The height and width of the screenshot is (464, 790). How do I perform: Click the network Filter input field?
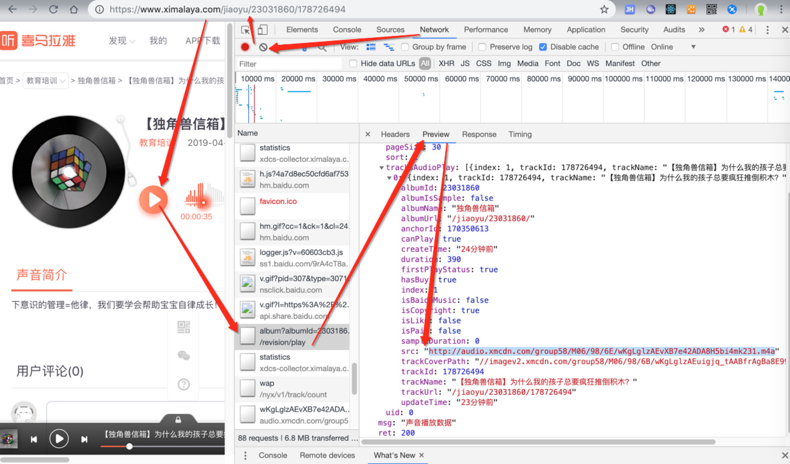coord(290,63)
